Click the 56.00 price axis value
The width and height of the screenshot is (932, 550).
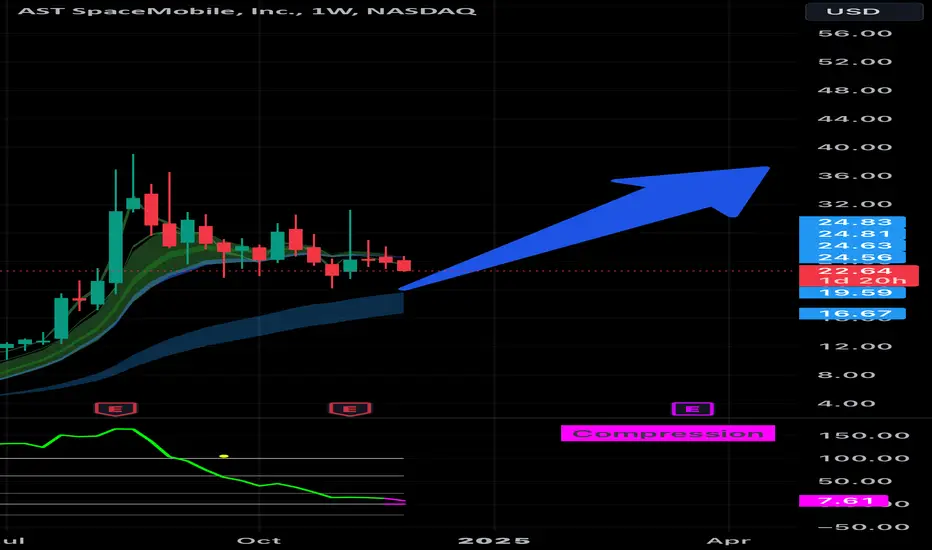[855, 33]
